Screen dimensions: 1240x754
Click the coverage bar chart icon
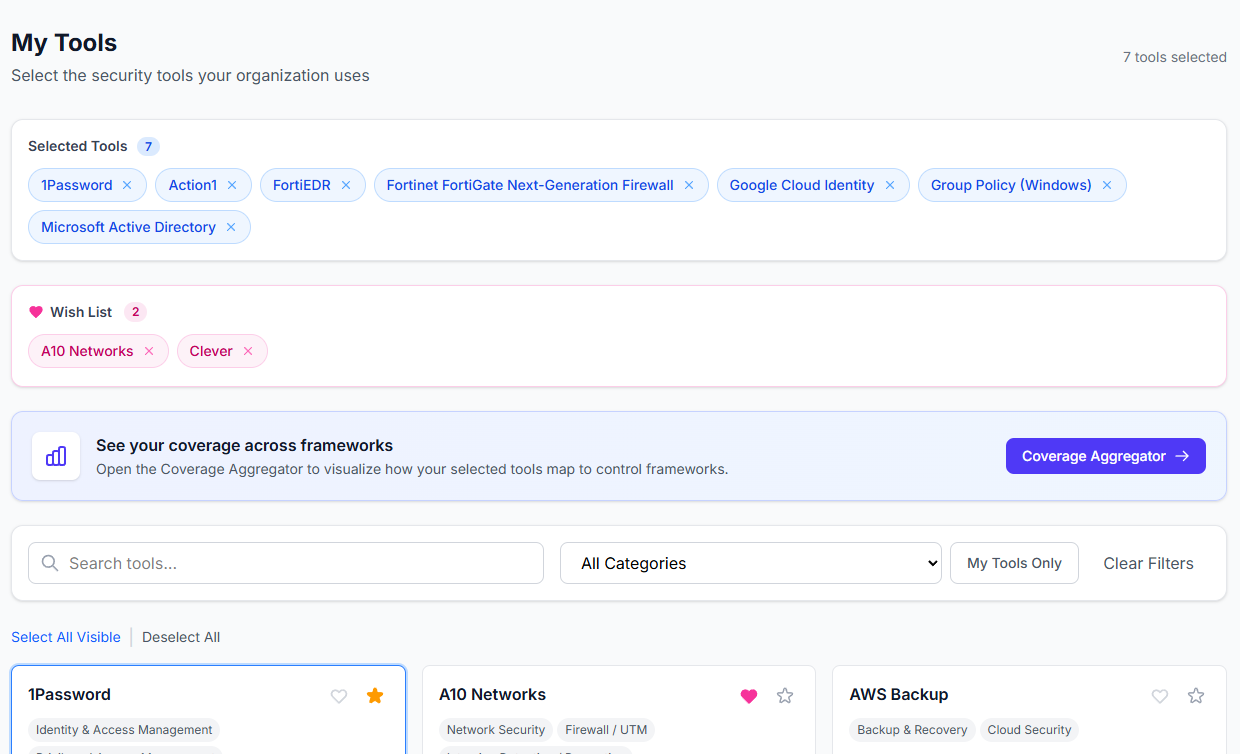[56, 456]
